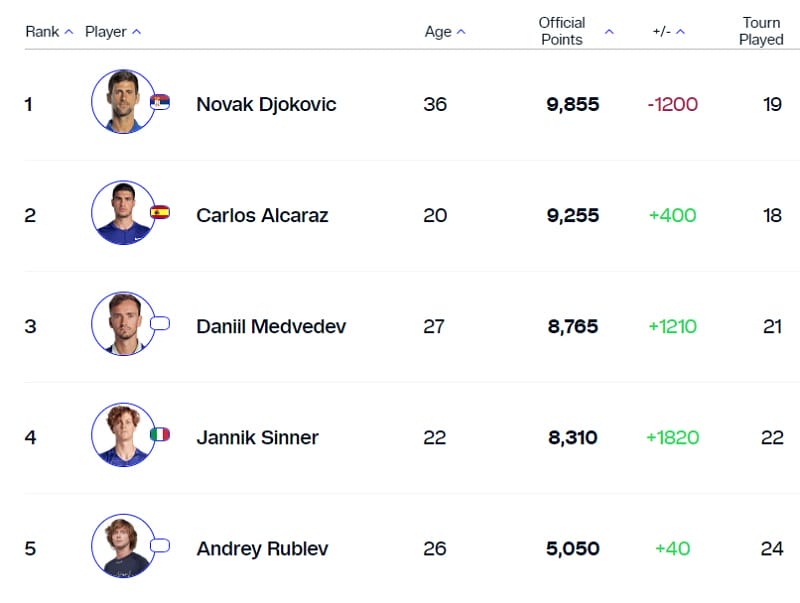Open the Carlos Alcaraz player link
This screenshot has width=800, height=603.
262,215
